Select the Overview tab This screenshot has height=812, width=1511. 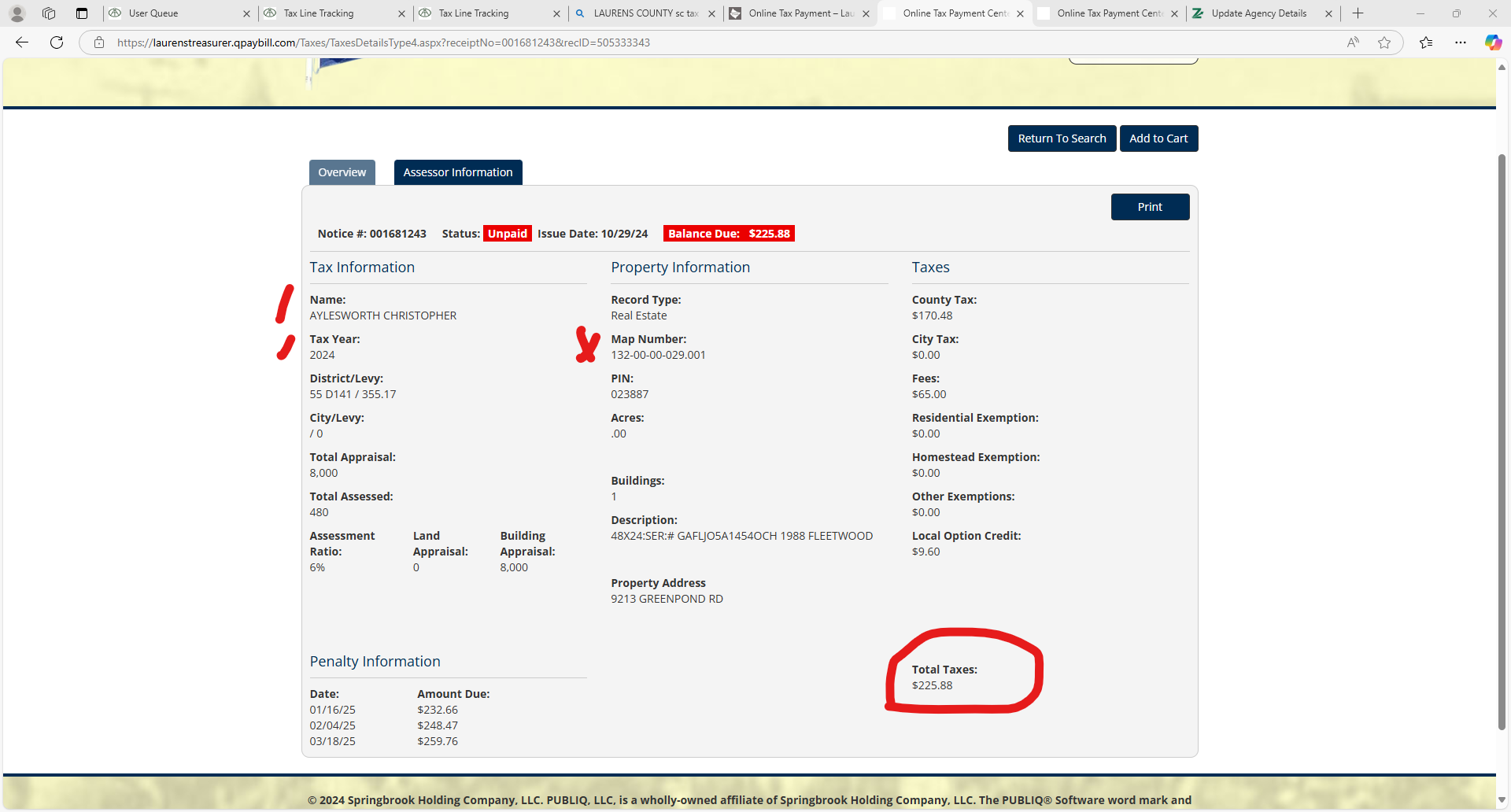[x=342, y=172]
